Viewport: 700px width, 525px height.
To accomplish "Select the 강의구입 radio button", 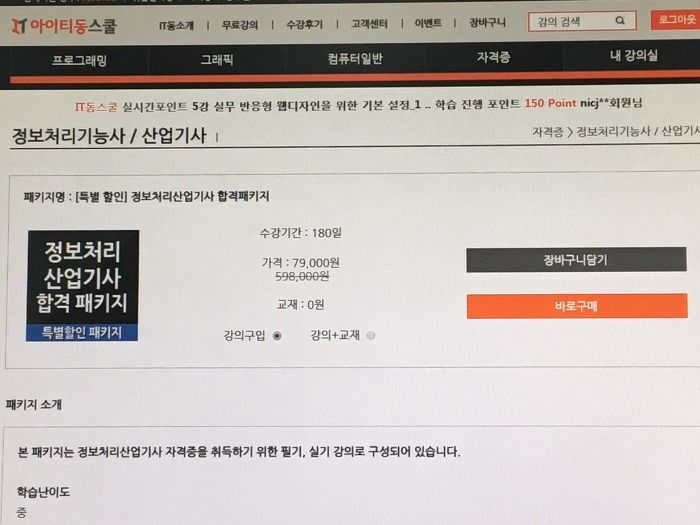I will pos(277,336).
